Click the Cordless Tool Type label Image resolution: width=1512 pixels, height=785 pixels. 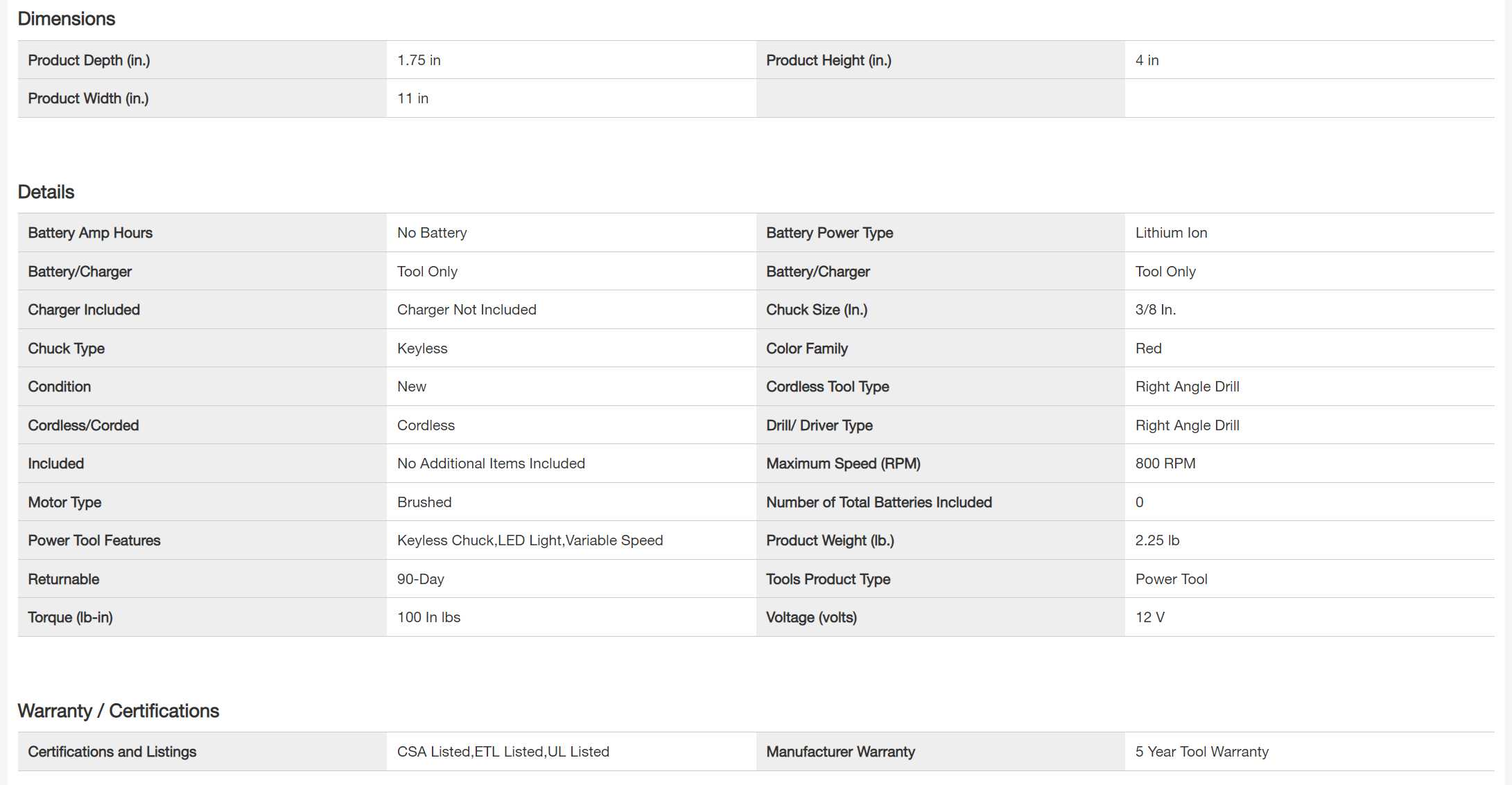click(827, 387)
